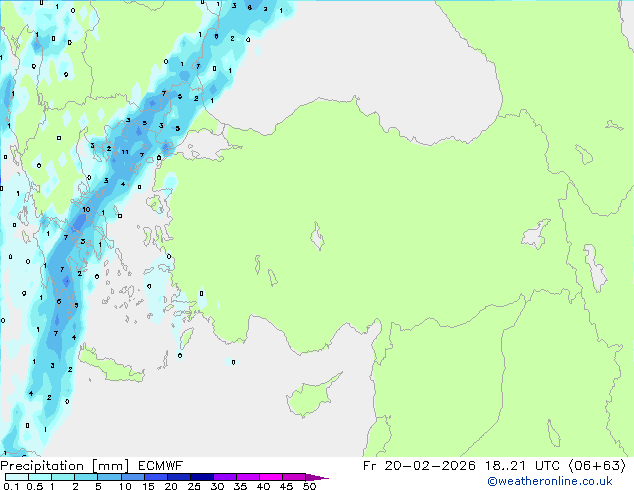This screenshot has height=490, width=634.
Task: Click the 35–40 mm magenta legend swatch
Action: pyautogui.click(x=247, y=477)
